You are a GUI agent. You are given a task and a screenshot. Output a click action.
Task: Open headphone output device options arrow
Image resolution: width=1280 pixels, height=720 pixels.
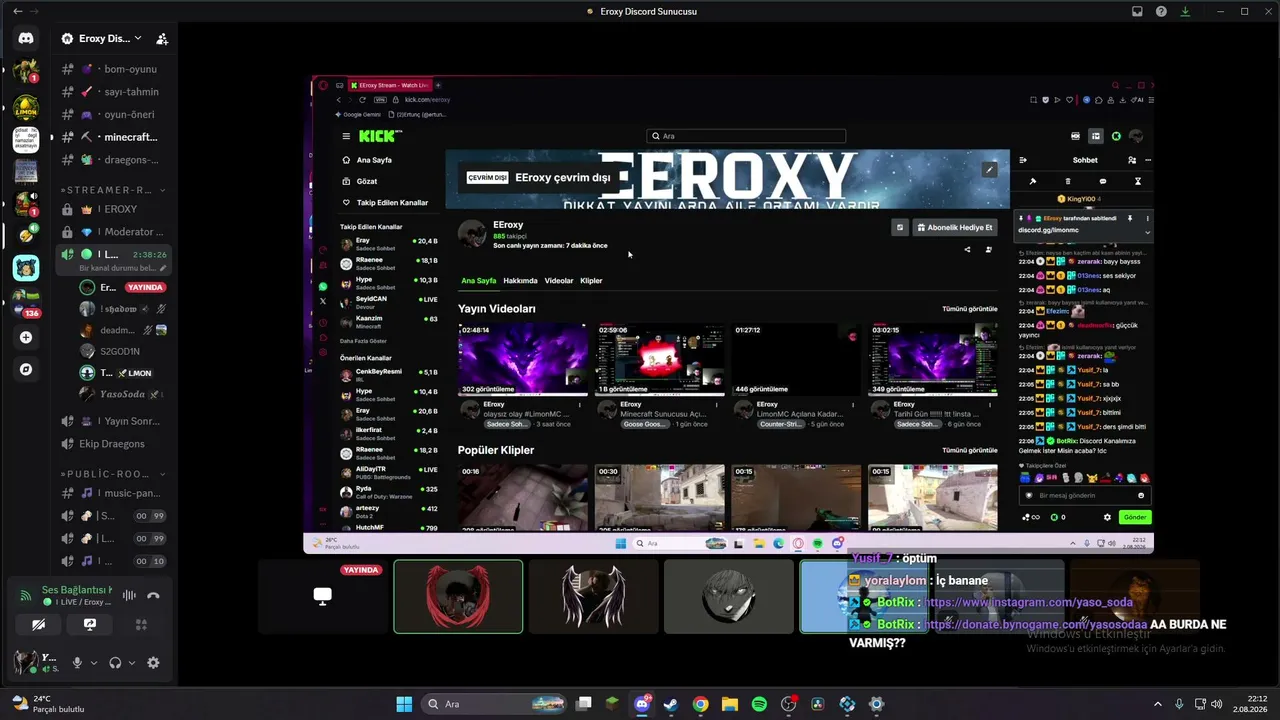coord(133,662)
